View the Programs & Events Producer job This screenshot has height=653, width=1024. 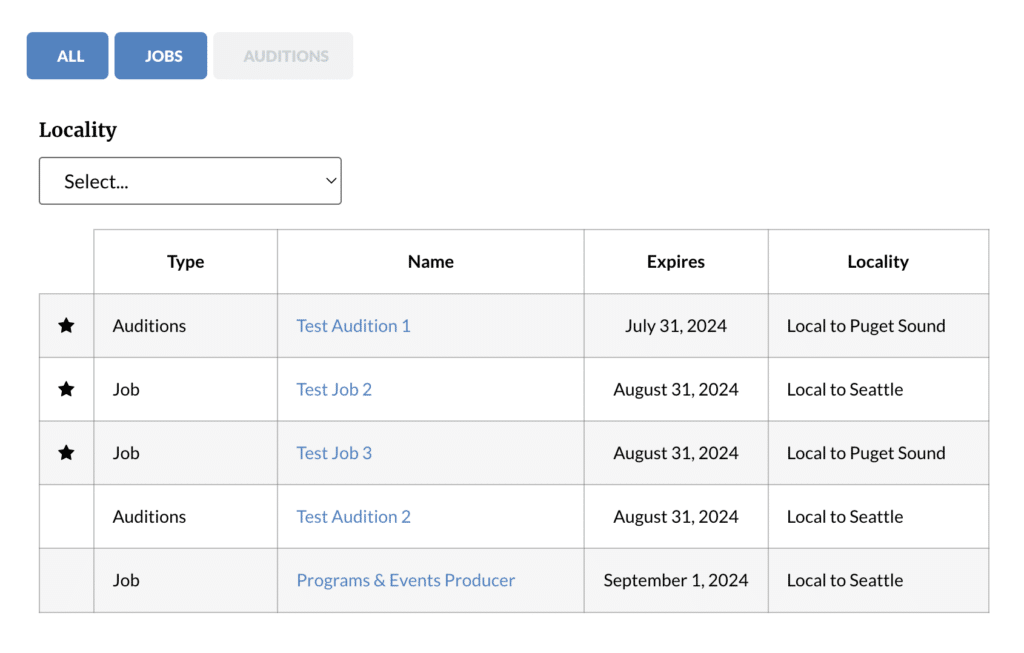[x=405, y=581]
